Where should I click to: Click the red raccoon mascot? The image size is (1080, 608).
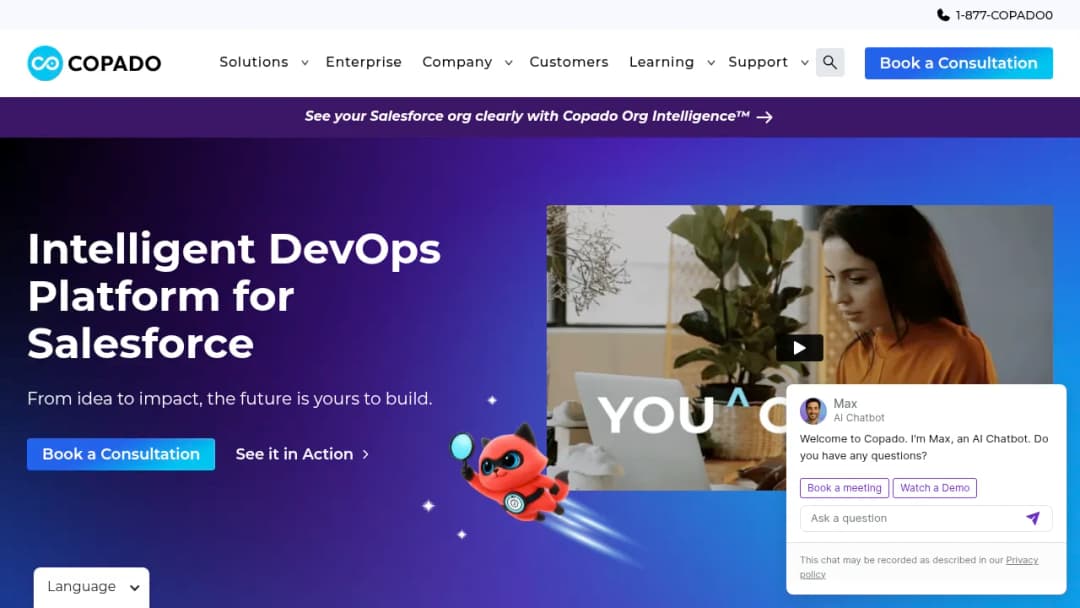click(x=511, y=472)
